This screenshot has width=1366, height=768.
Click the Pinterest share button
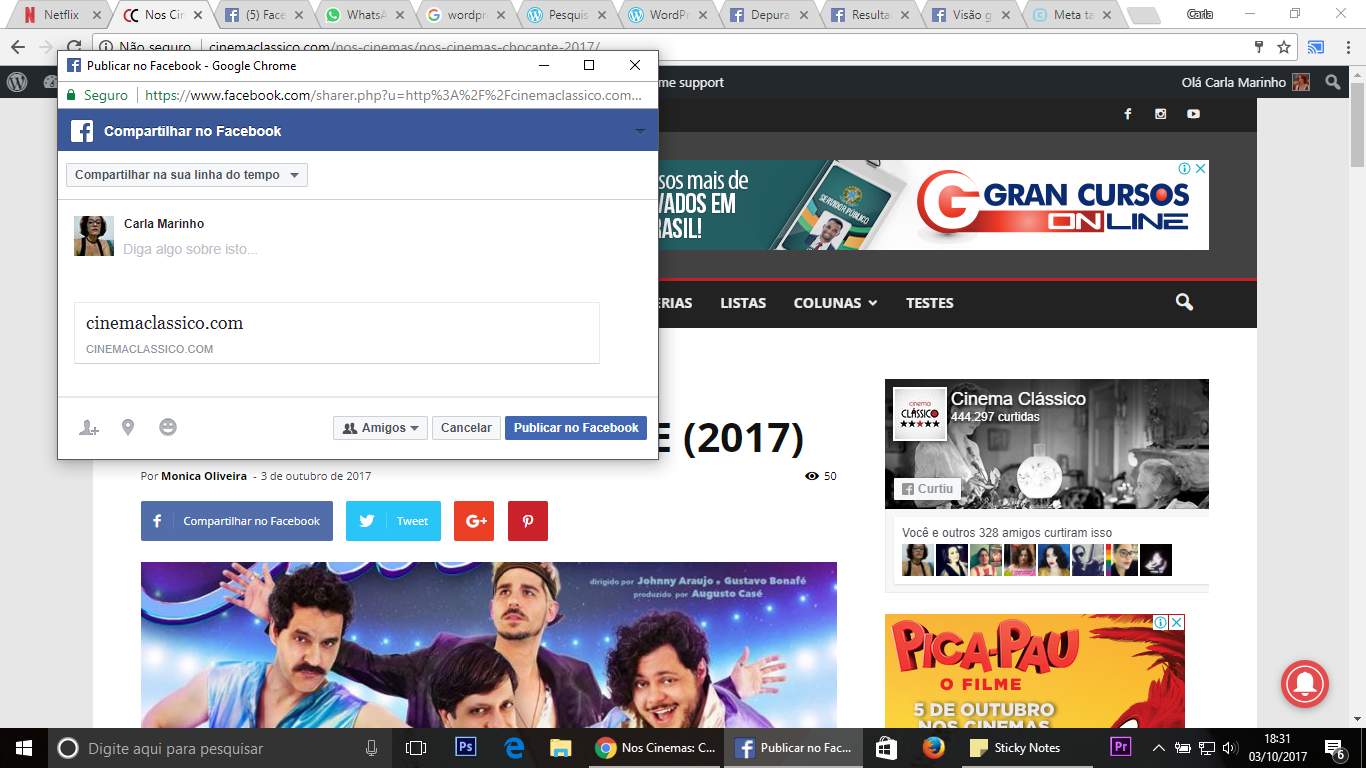point(528,521)
